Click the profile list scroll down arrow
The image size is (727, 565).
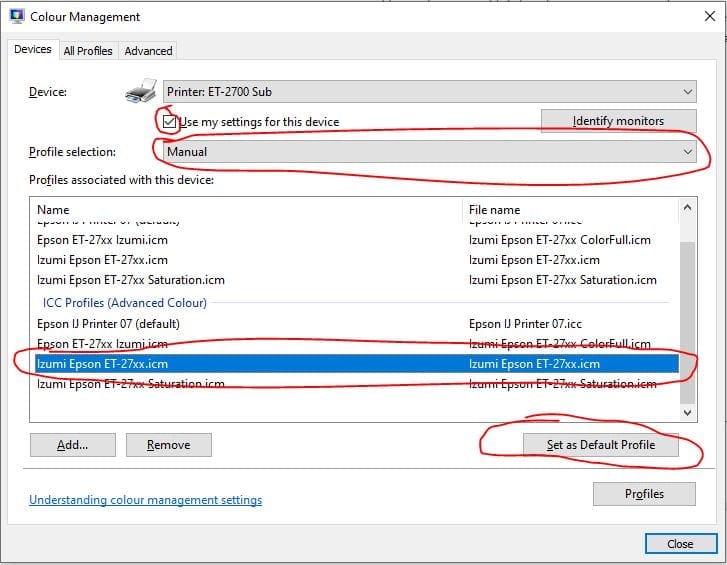point(687,412)
